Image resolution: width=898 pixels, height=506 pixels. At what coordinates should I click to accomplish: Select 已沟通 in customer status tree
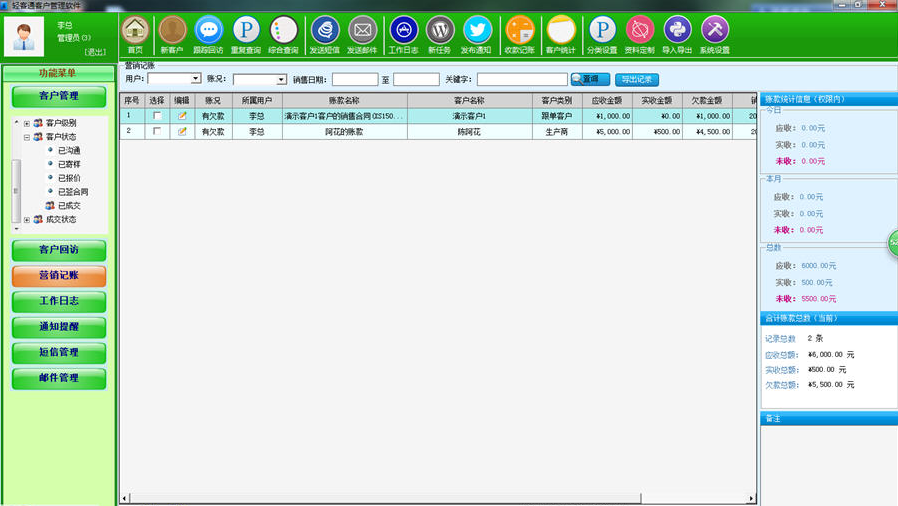(69, 151)
